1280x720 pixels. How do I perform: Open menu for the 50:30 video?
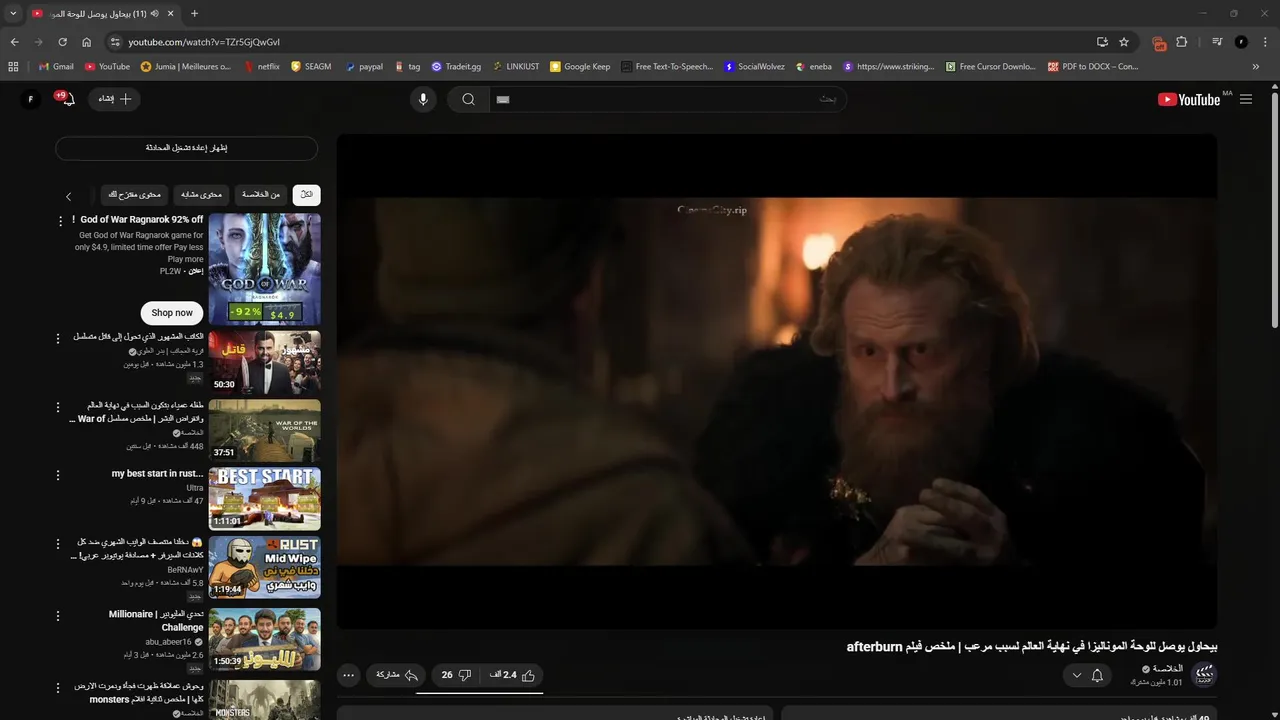(x=58, y=338)
